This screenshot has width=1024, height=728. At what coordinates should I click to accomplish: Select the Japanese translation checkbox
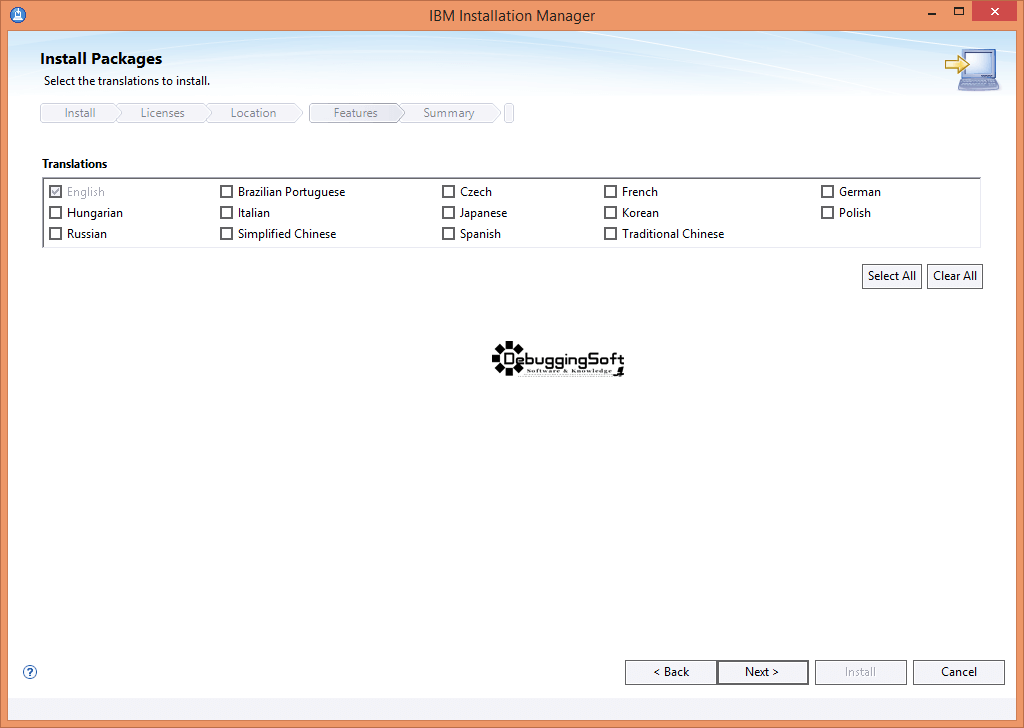tap(449, 213)
